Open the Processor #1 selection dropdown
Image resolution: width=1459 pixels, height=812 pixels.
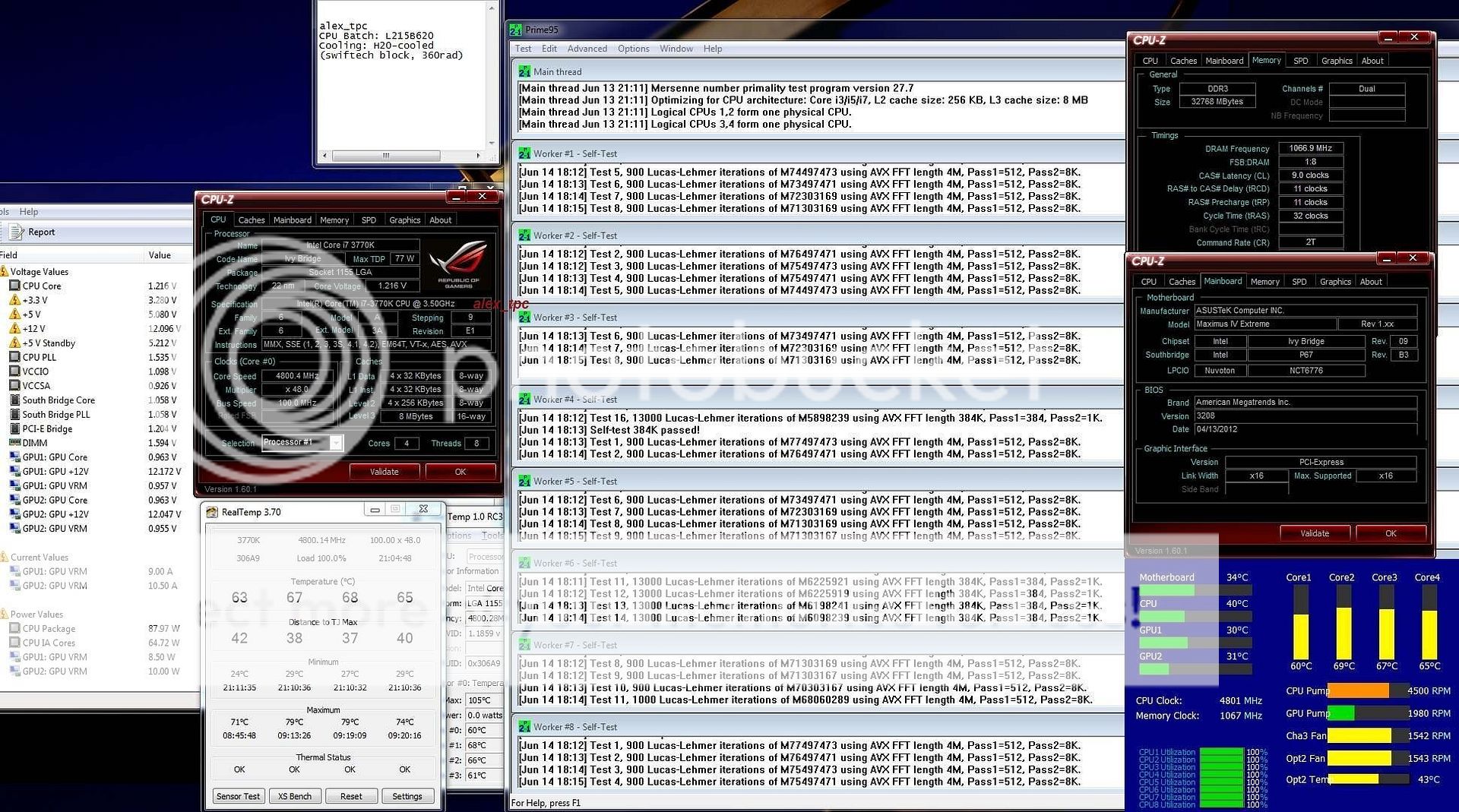(335, 443)
